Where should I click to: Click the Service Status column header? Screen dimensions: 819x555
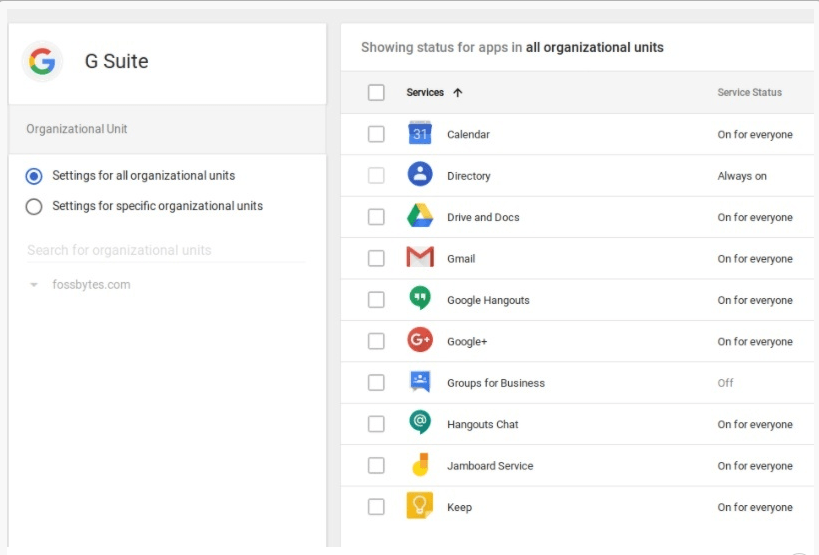point(750,92)
